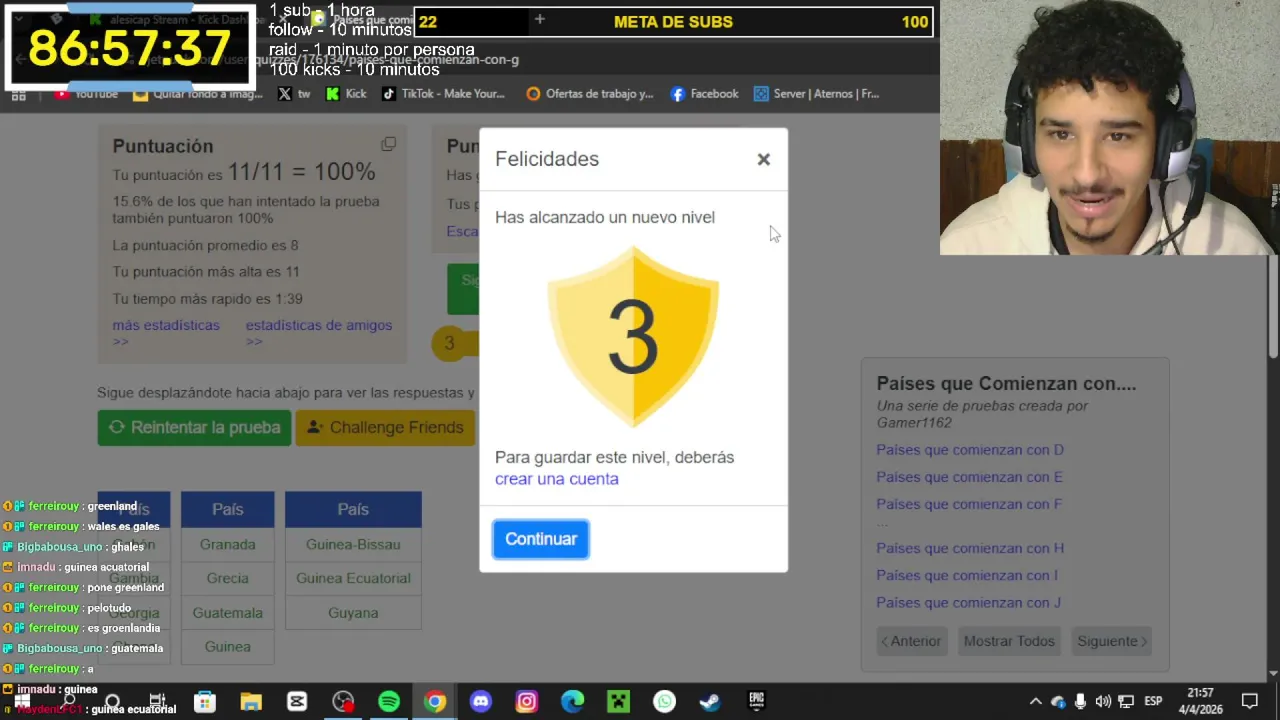The height and width of the screenshot is (720, 1280).
Task: Click the Challenge Friends button
Action: click(x=385, y=428)
